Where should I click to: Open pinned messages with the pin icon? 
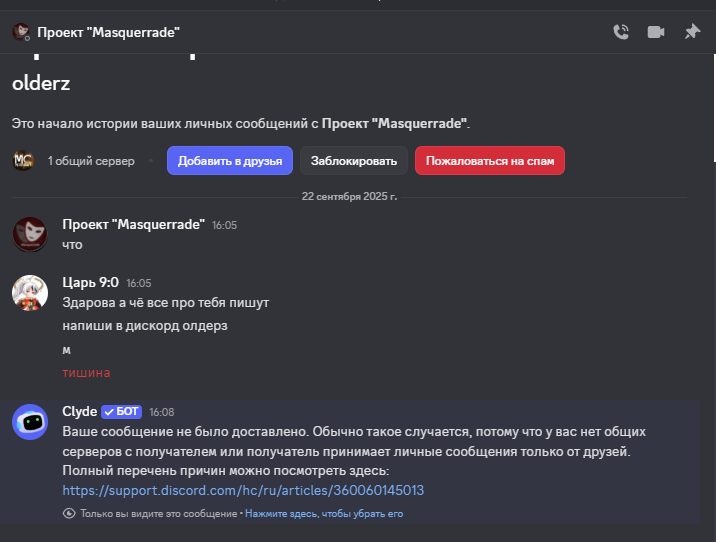[x=692, y=32]
